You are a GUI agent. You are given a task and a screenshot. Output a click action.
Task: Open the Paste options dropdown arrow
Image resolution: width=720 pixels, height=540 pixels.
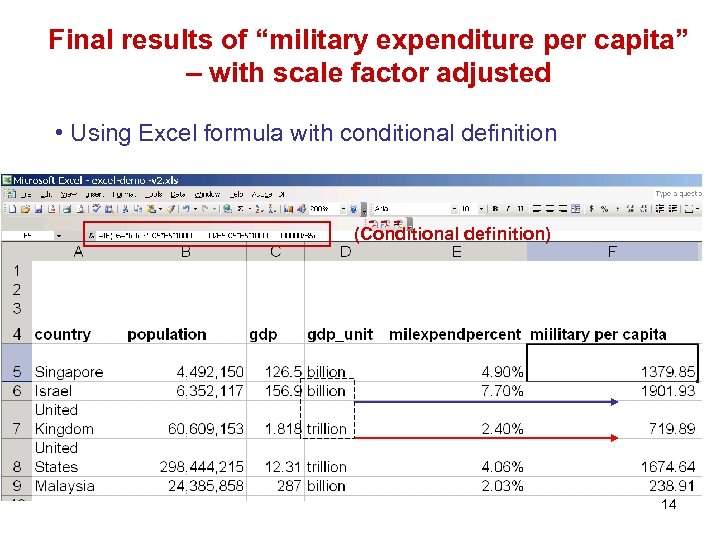pyautogui.click(x=160, y=209)
